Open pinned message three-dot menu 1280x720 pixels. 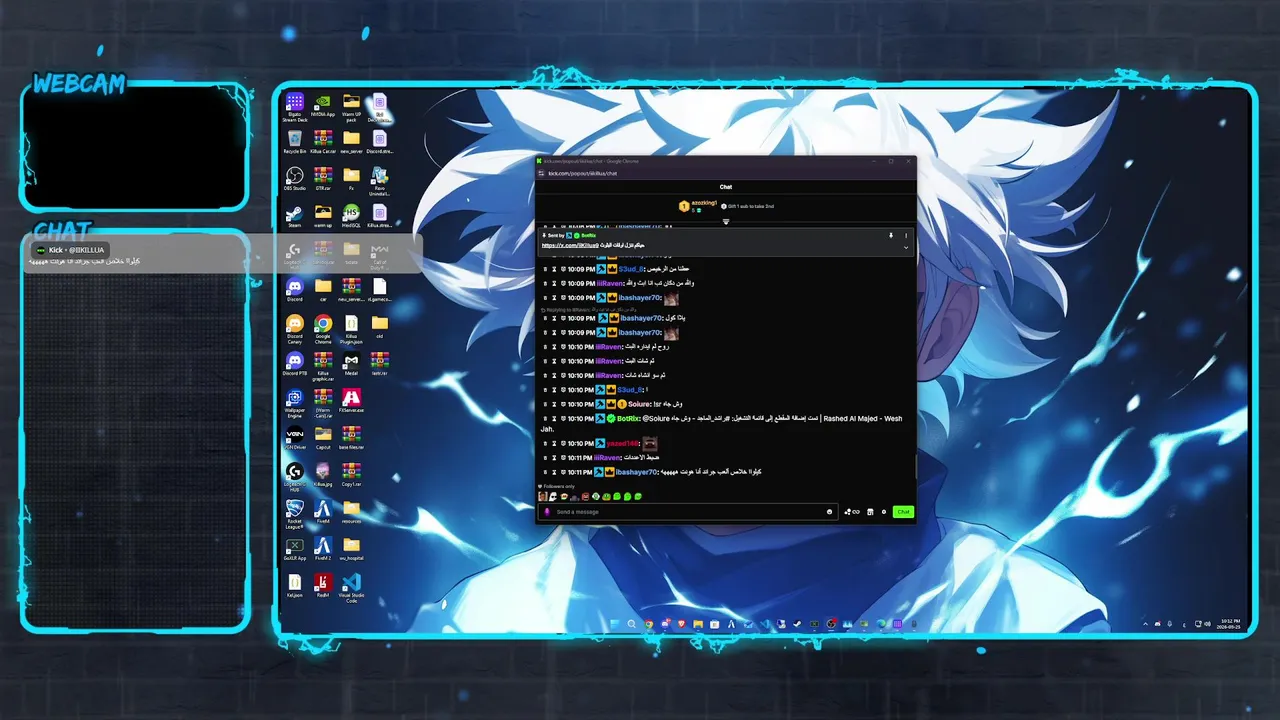906,236
